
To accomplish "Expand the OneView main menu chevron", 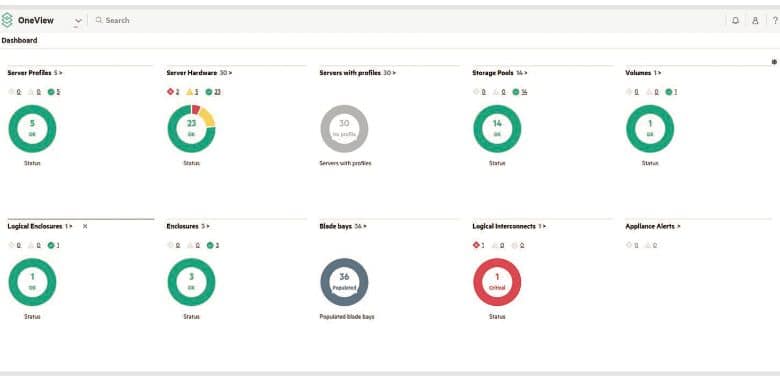I will coord(78,21).
